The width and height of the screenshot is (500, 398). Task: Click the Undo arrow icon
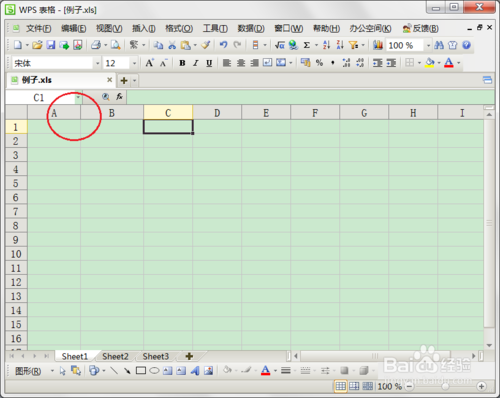coord(224,45)
